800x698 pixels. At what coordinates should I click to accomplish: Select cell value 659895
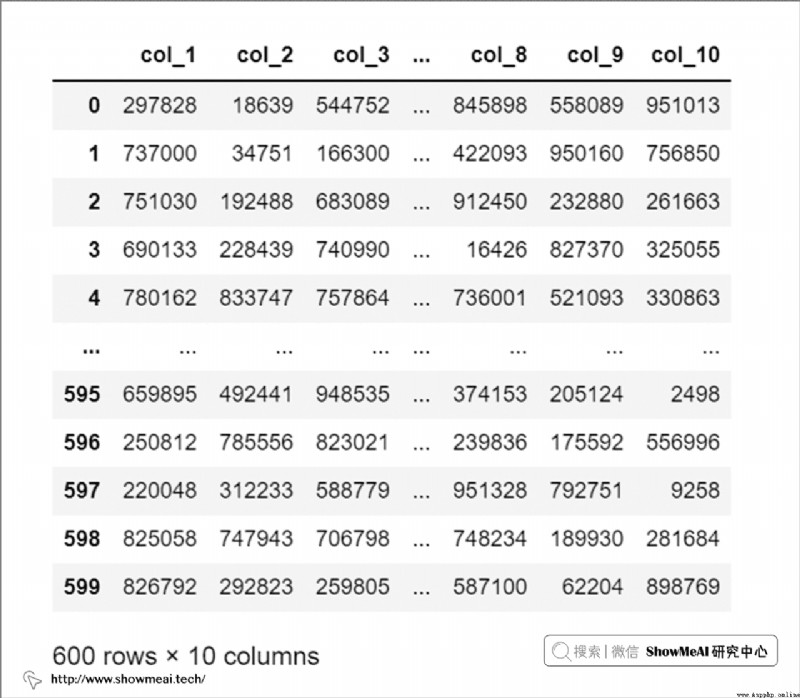click(x=160, y=394)
